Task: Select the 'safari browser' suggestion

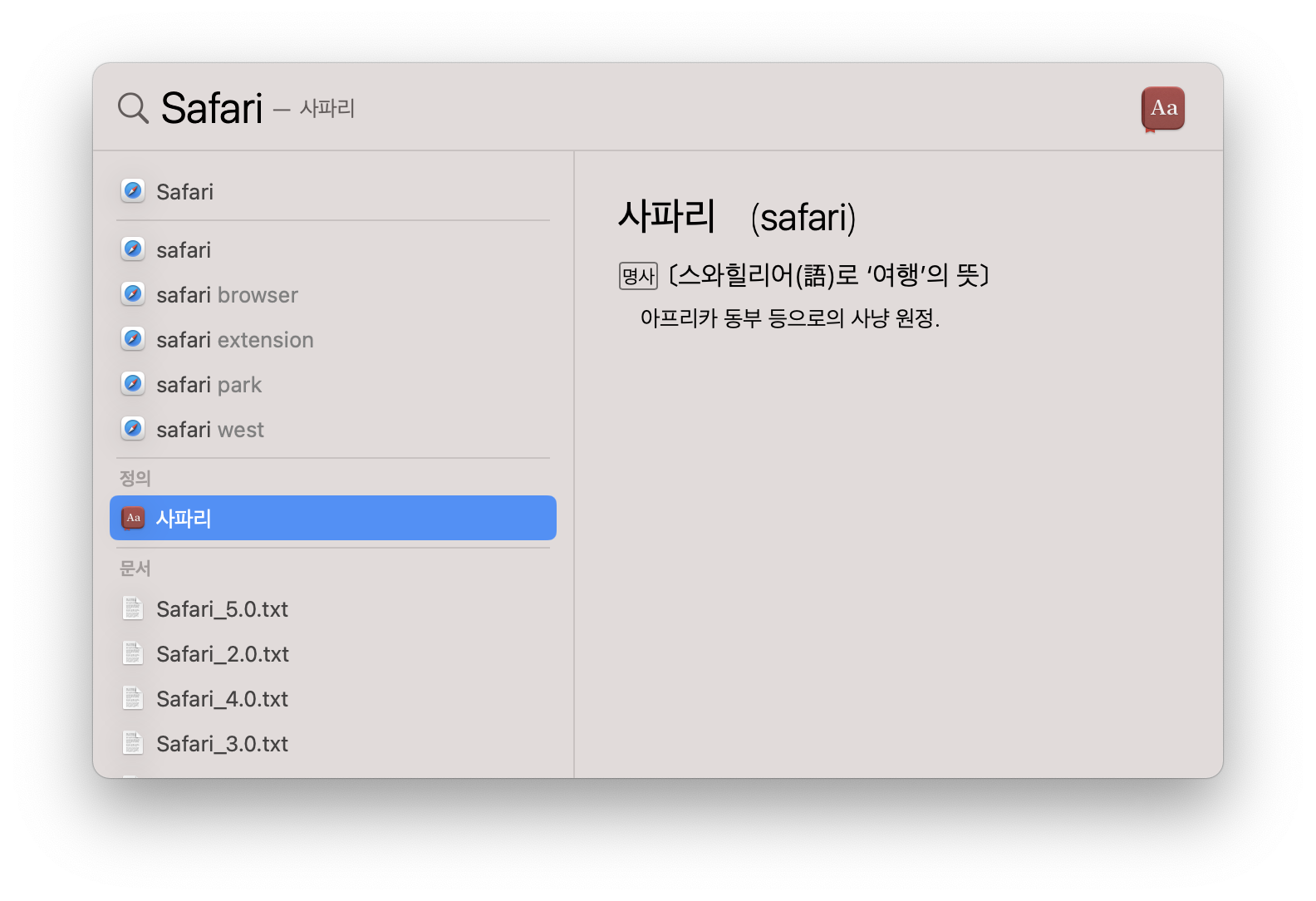Action: tap(333, 294)
